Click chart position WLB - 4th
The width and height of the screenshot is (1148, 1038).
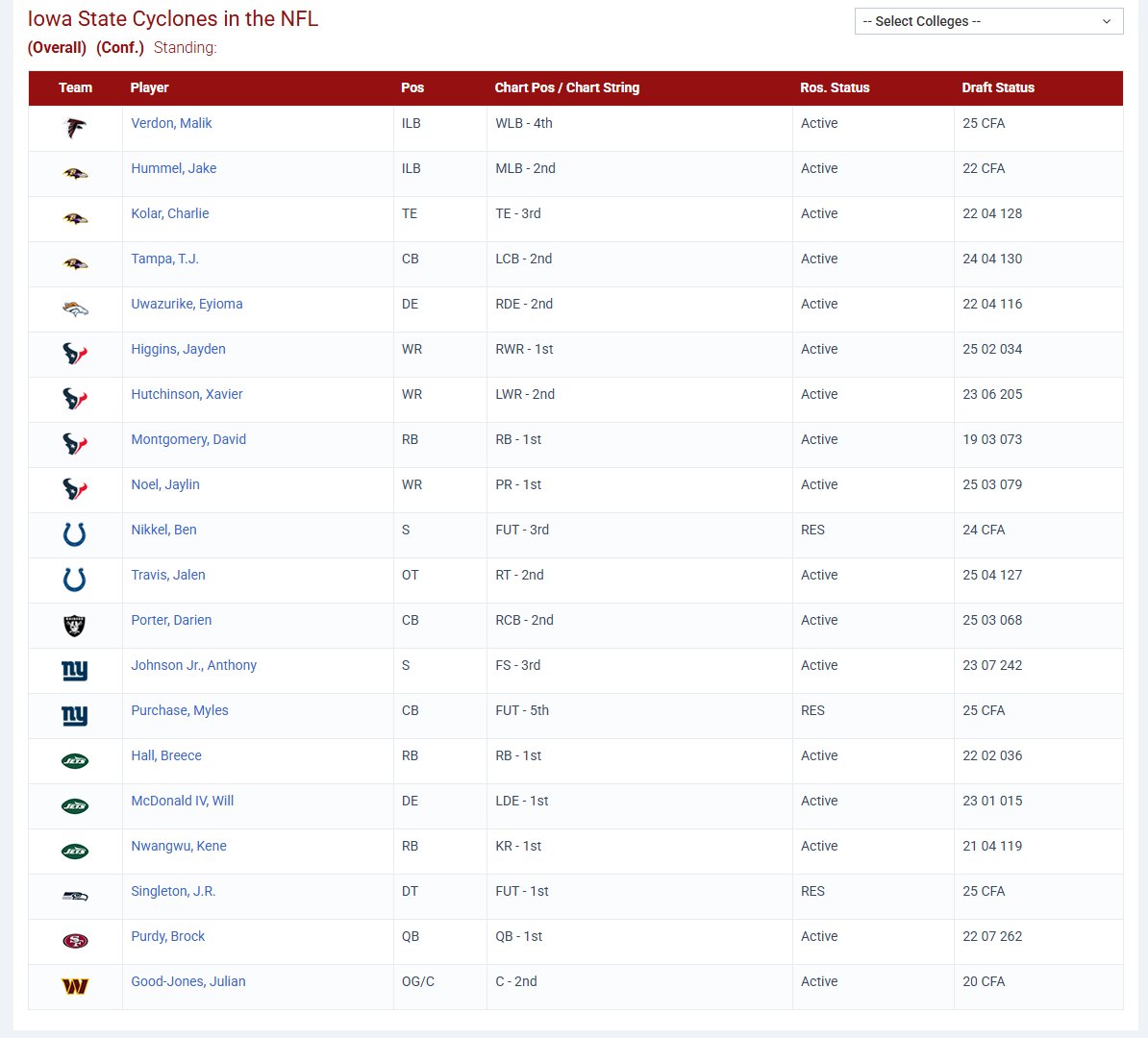[524, 123]
